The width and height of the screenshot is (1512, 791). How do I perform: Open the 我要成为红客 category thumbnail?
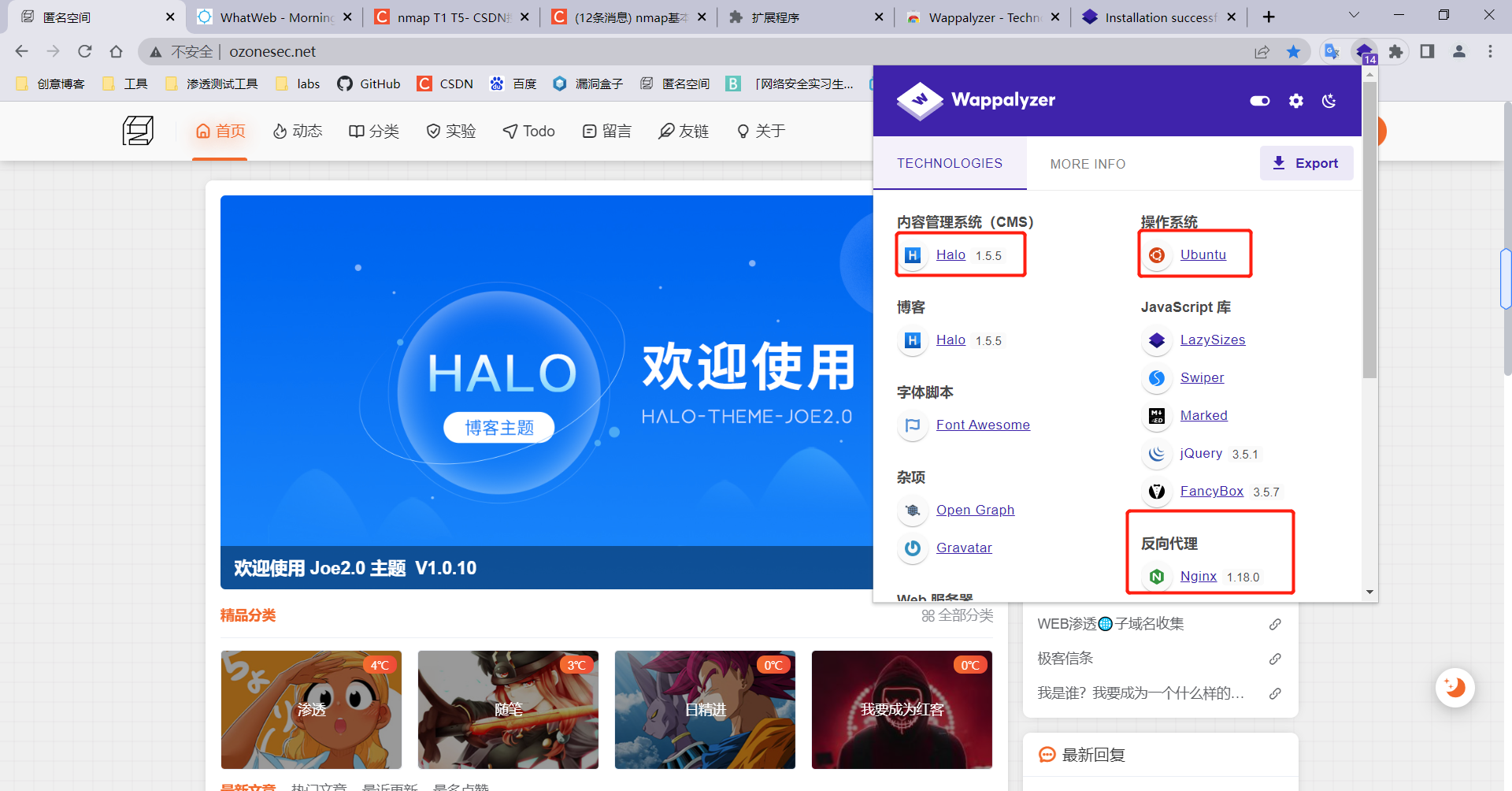pyautogui.click(x=902, y=709)
